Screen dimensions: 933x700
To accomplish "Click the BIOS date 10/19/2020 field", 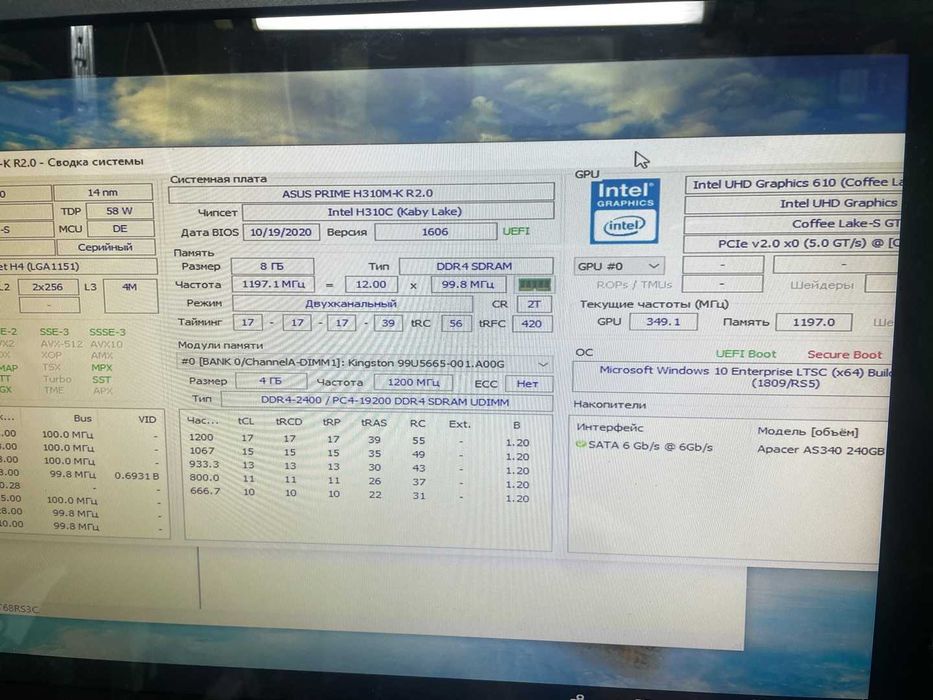I will (281, 232).
